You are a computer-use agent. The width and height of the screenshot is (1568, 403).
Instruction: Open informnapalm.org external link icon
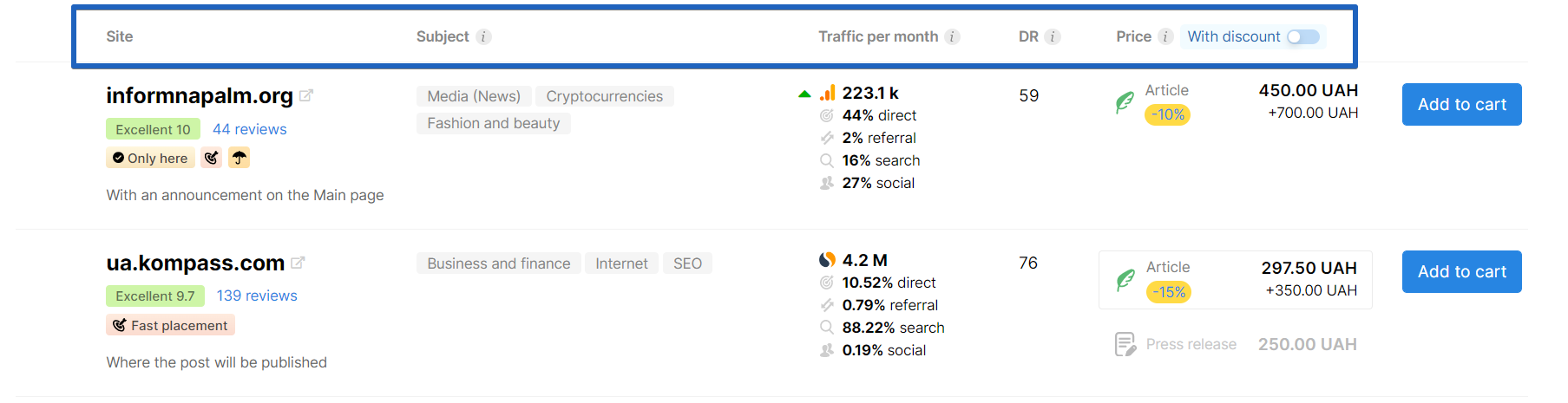[306, 95]
